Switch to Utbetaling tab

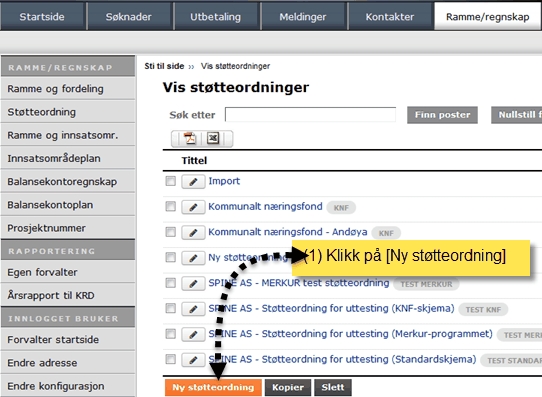[216, 17]
